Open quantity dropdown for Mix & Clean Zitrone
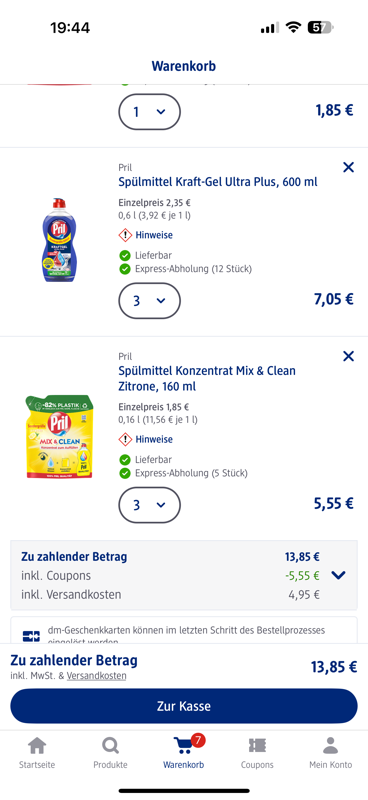This screenshot has height=800, width=368. (150, 505)
